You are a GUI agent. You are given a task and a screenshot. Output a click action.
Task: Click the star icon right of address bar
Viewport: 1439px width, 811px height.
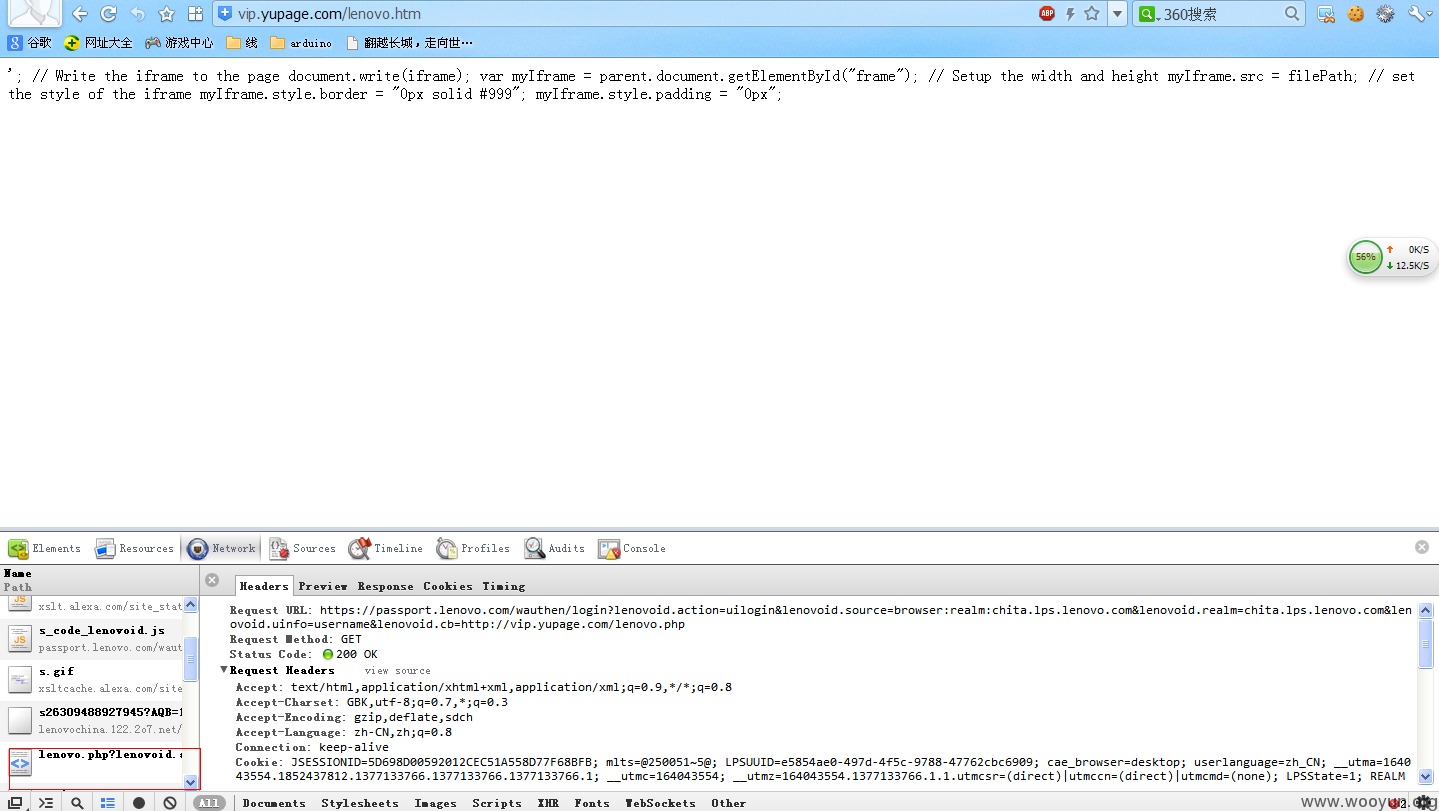point(1092,14)
